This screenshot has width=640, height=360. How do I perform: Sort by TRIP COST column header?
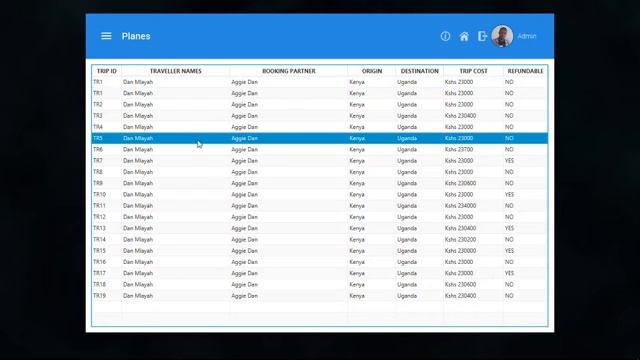point(473,71)
